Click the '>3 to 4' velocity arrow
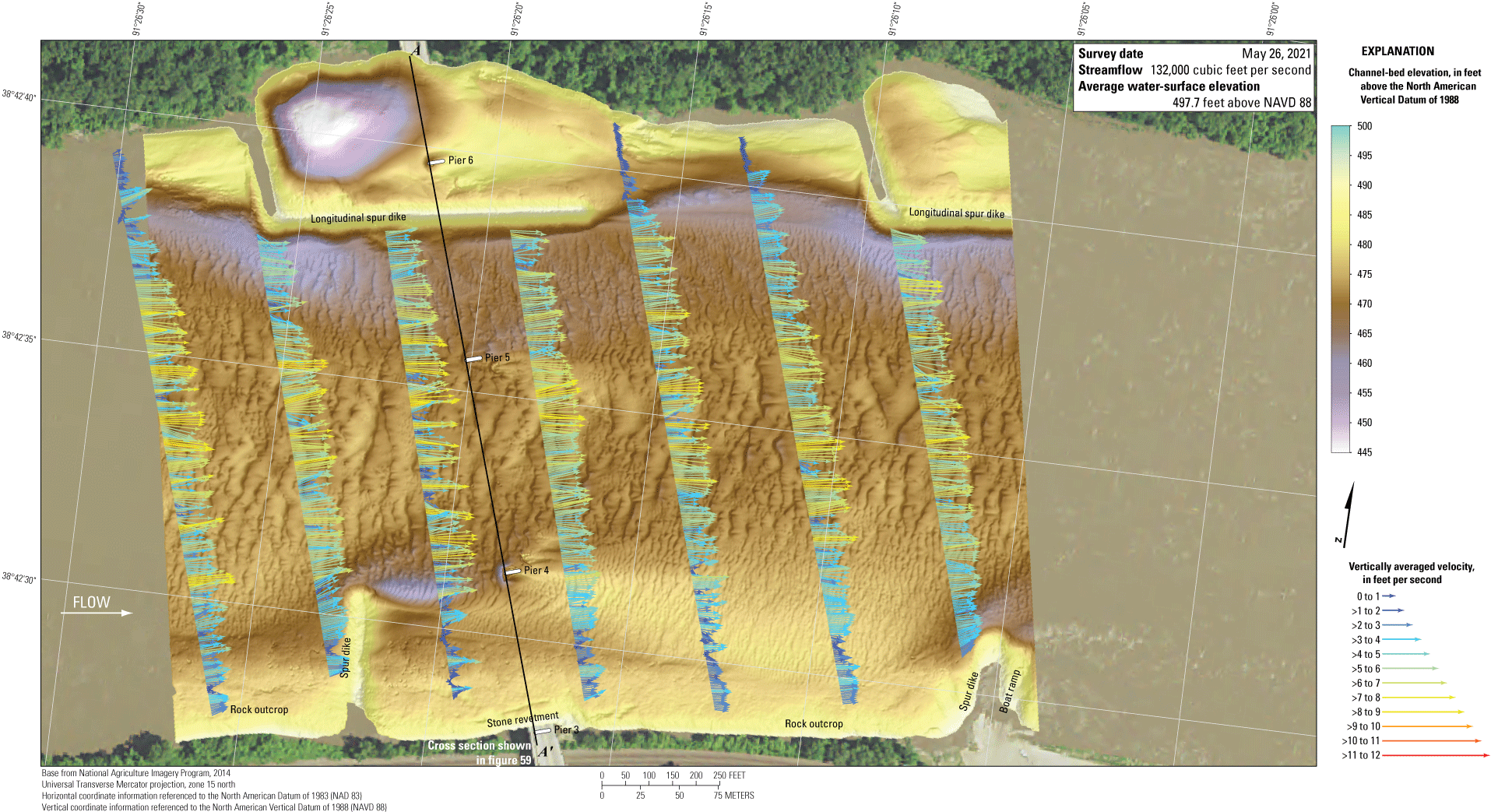Image resolution: width=1491 pixels, height=812 pixels. click(1401, 639)
